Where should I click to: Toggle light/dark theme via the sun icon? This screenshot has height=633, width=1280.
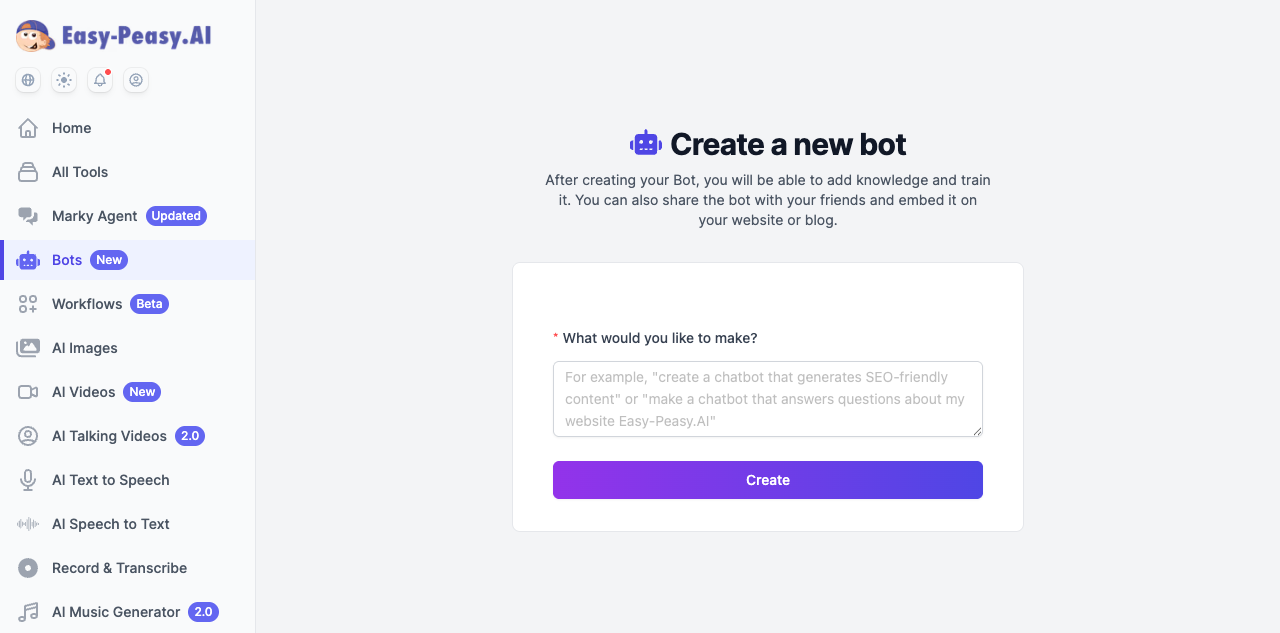(x=63, y=80)
